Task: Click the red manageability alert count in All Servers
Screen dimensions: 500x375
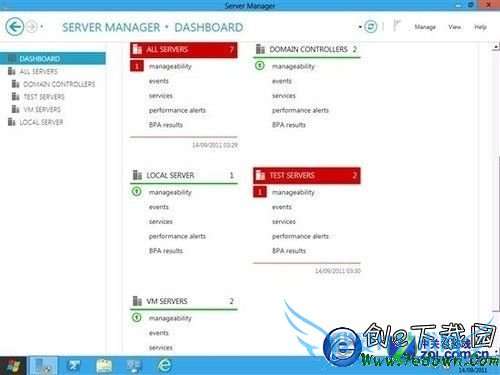Action: pos(137,66)
